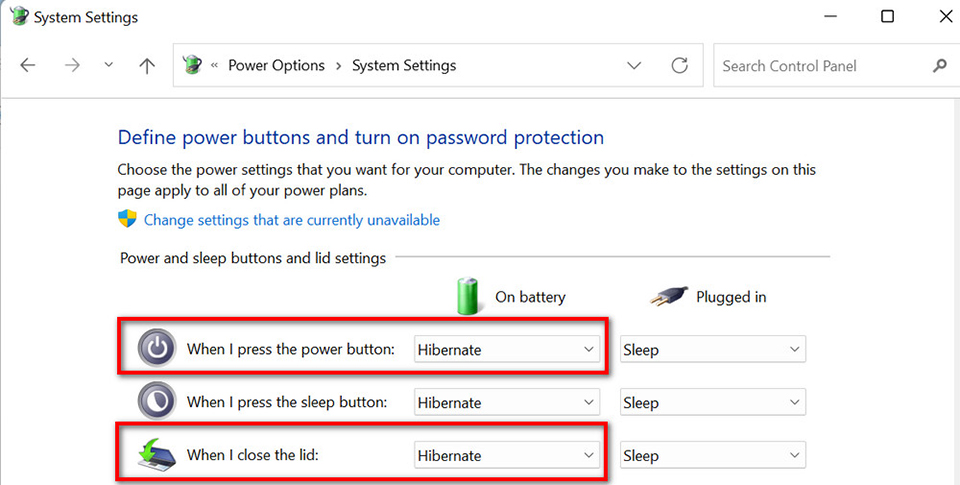
Task: Click the search magnifier icon
Action: (939, 66)
